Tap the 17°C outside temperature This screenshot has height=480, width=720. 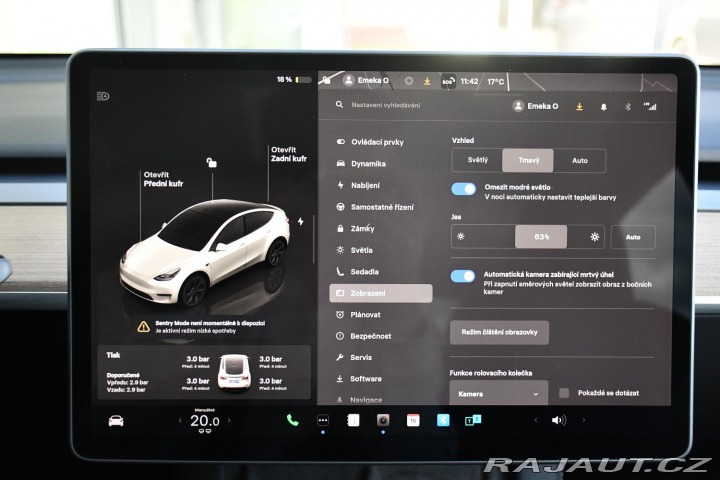[x=495, y=82]
